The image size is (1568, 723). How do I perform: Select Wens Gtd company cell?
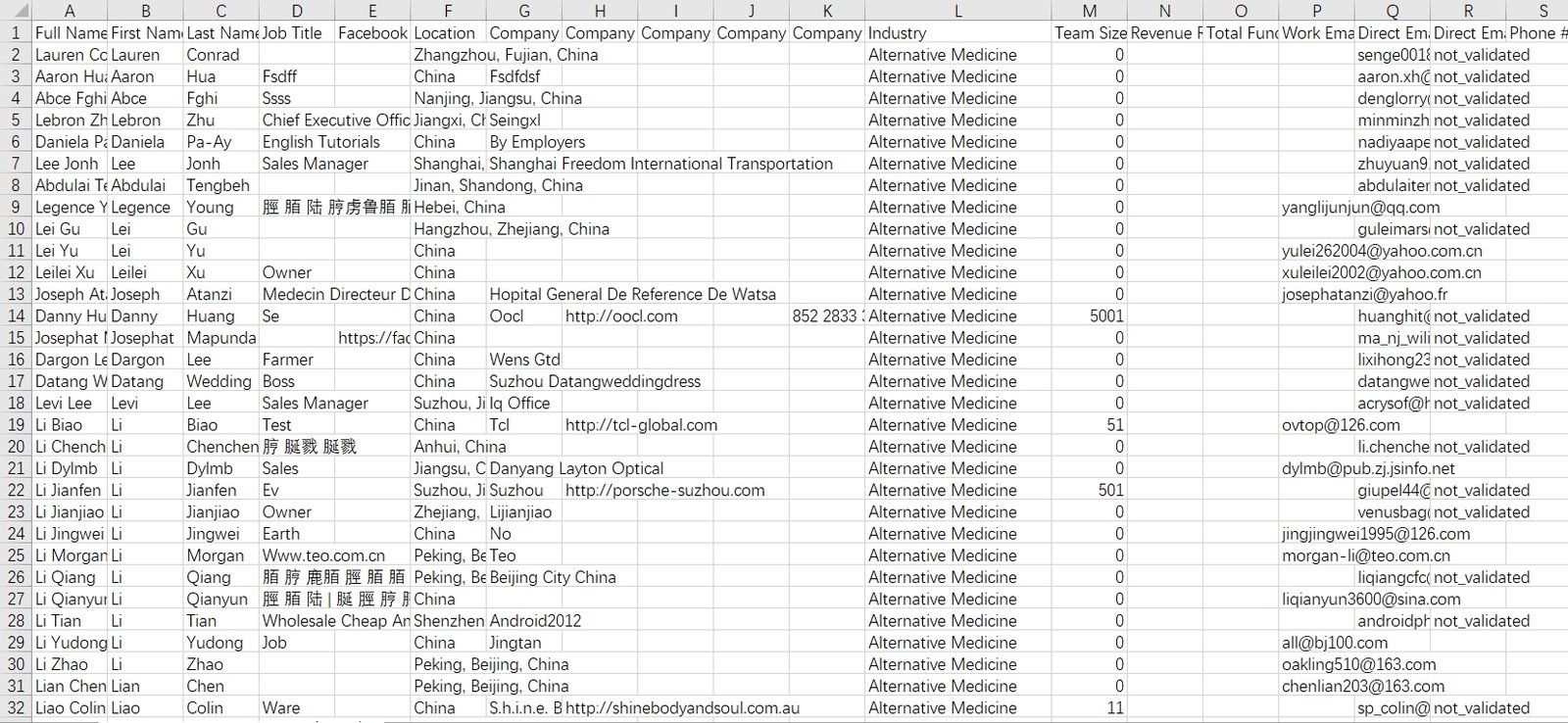(x=523, y=360)
